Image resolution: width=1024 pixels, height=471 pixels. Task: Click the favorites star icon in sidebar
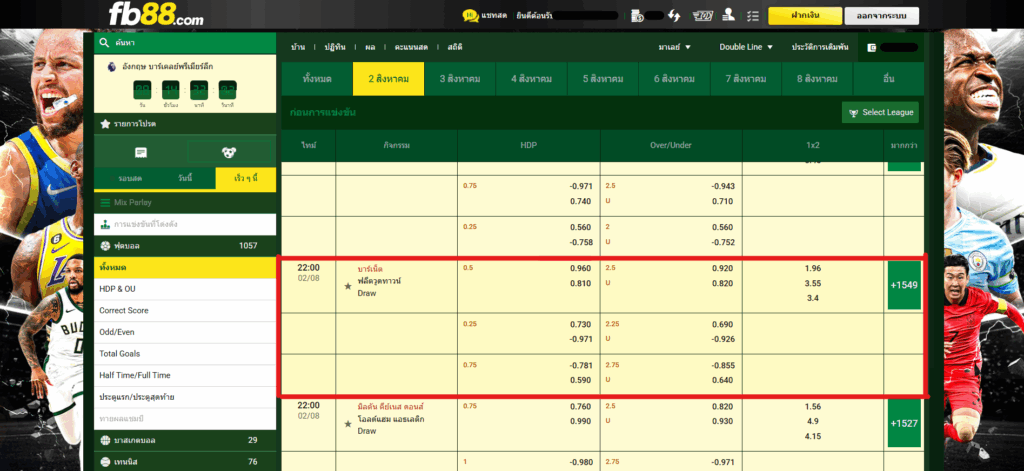point(105,123)
